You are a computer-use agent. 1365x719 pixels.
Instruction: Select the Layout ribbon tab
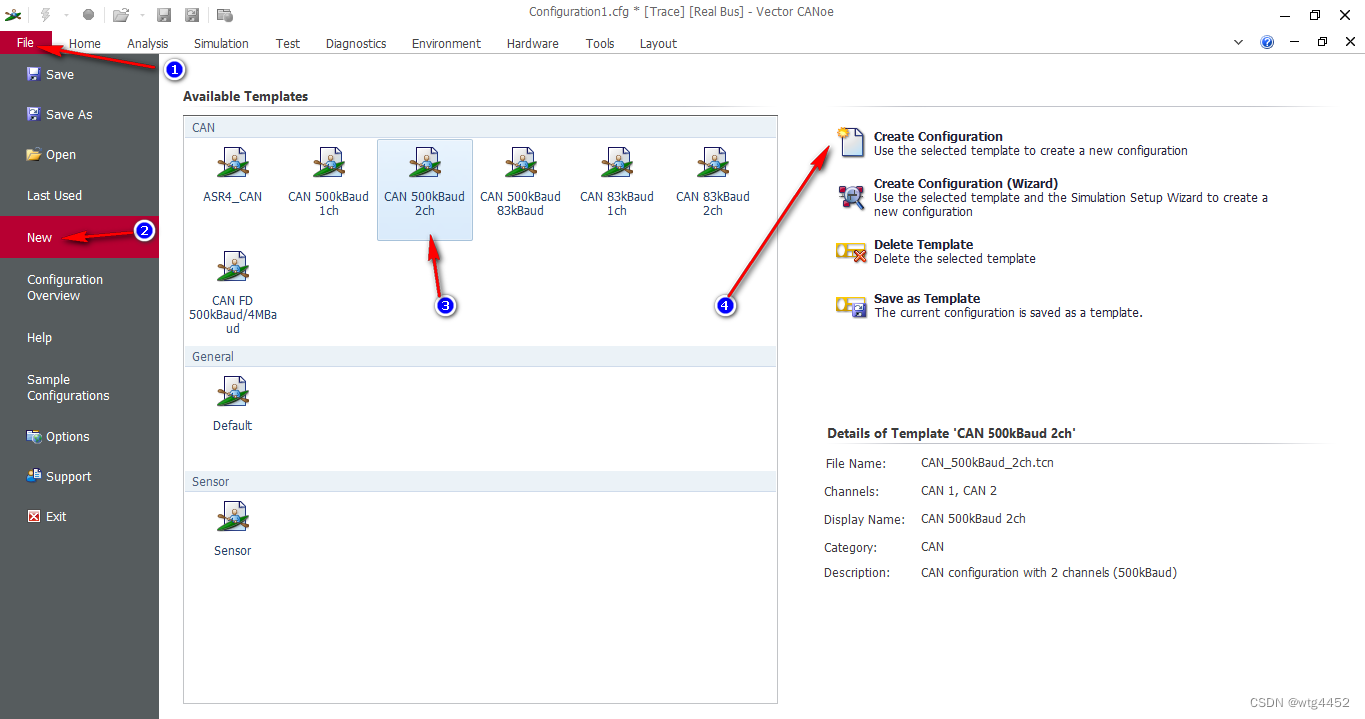(658, 43)
